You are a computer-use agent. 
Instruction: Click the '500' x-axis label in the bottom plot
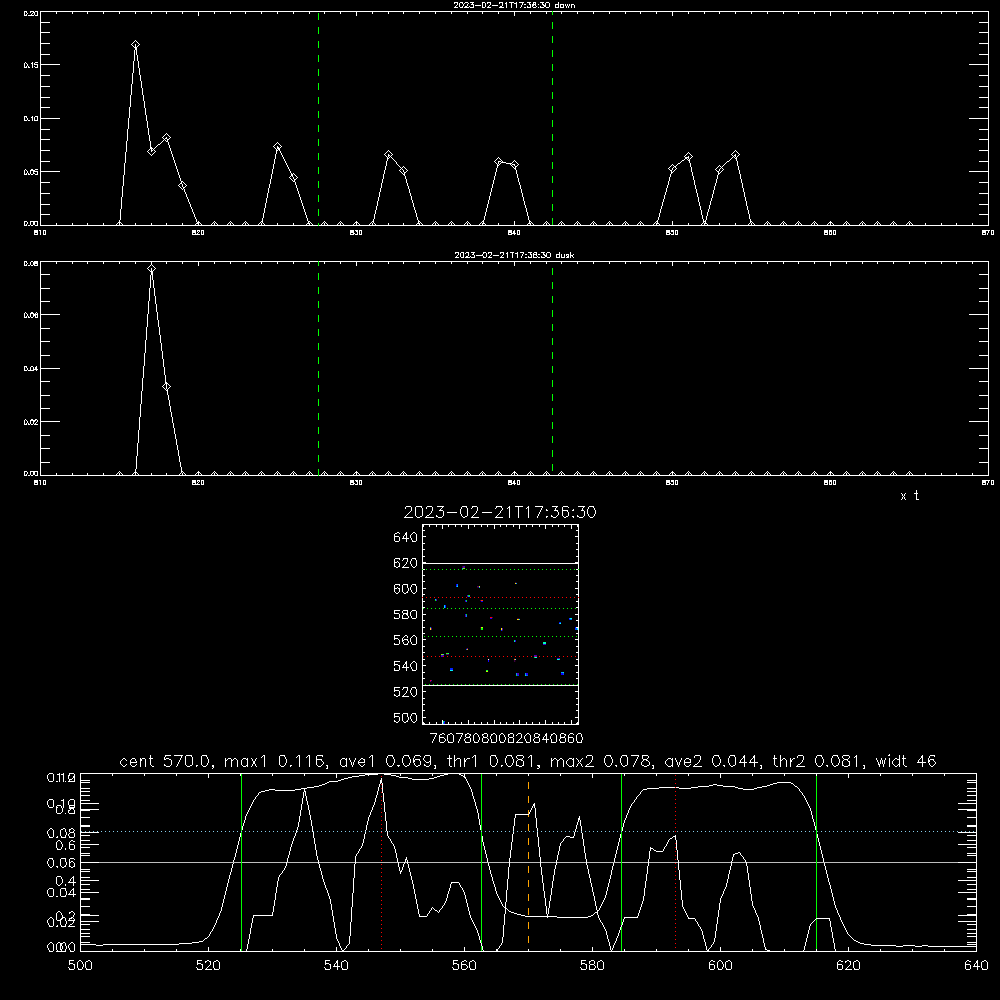pos(80,966)
